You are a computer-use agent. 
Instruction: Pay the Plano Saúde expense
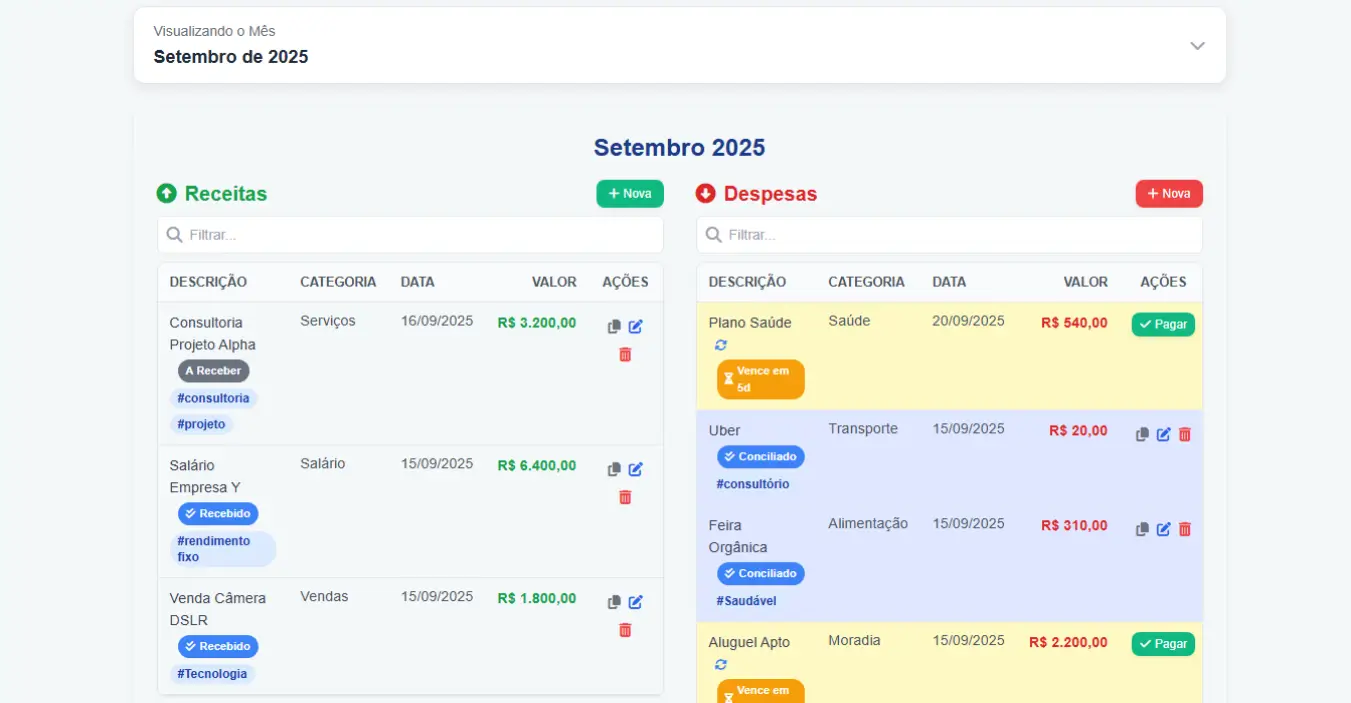point(1163,324)
